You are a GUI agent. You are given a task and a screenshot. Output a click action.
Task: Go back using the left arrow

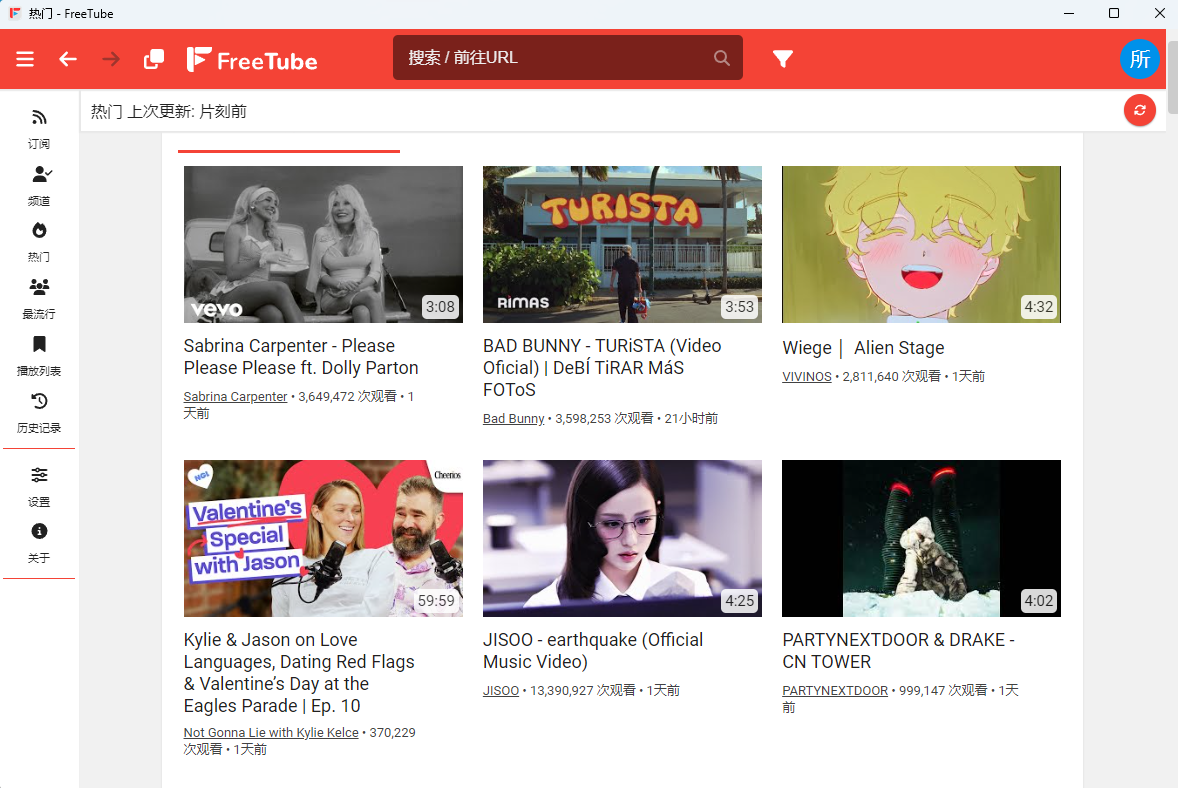pos(68,59)
